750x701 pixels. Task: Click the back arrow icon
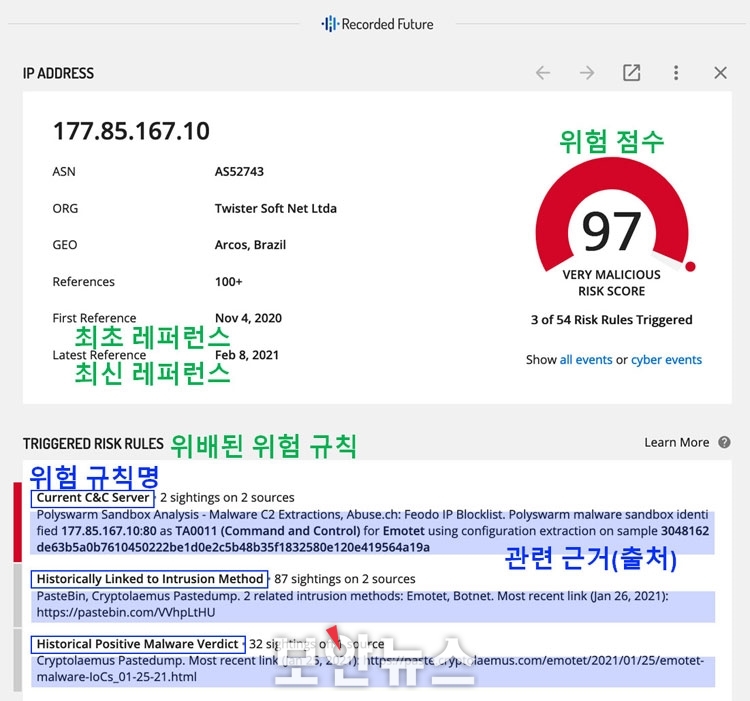click(543, 73)
